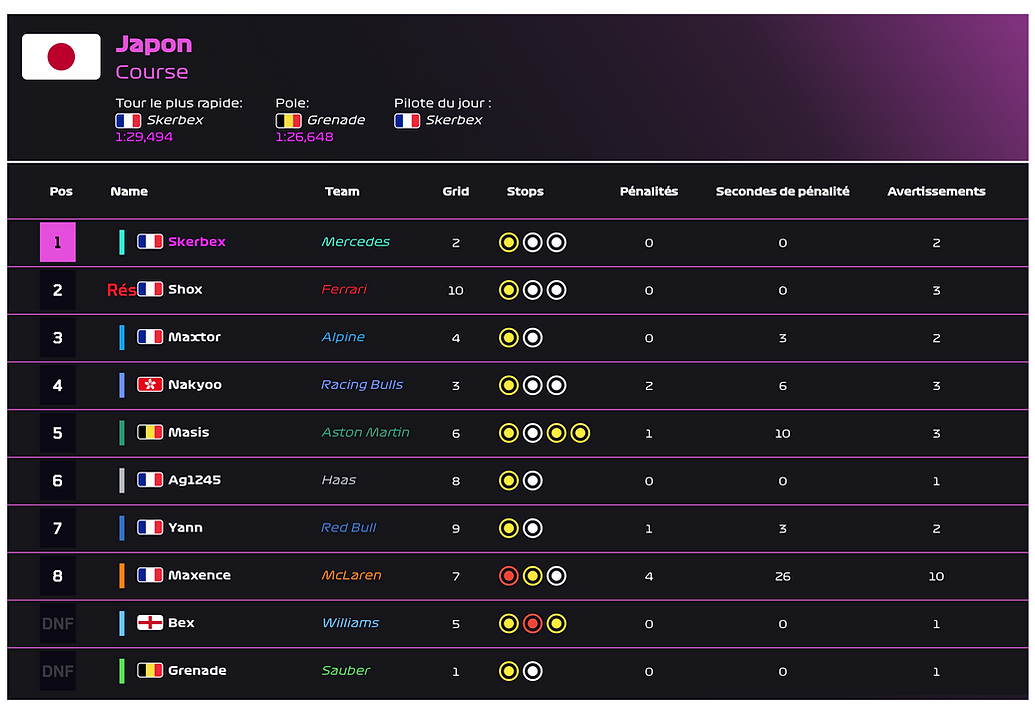Click Yann's yellow tyre stop icon
The height and width of the screenshot is (708, 1035).
(x=508, y=529)
